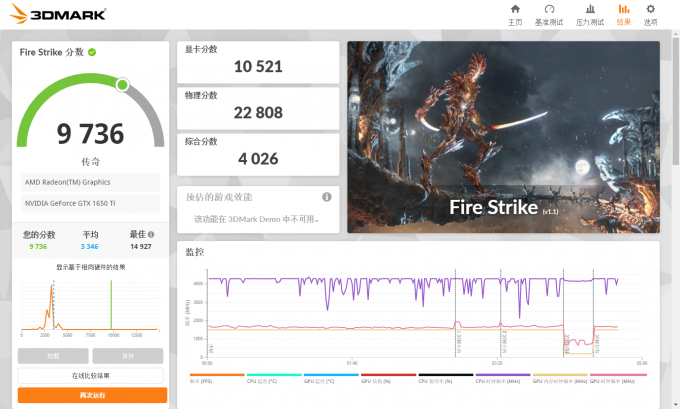The height and width of the screenshot is (409, 680).
Task: Click the 综合分数 value 4 026
Action: point(258,159)
